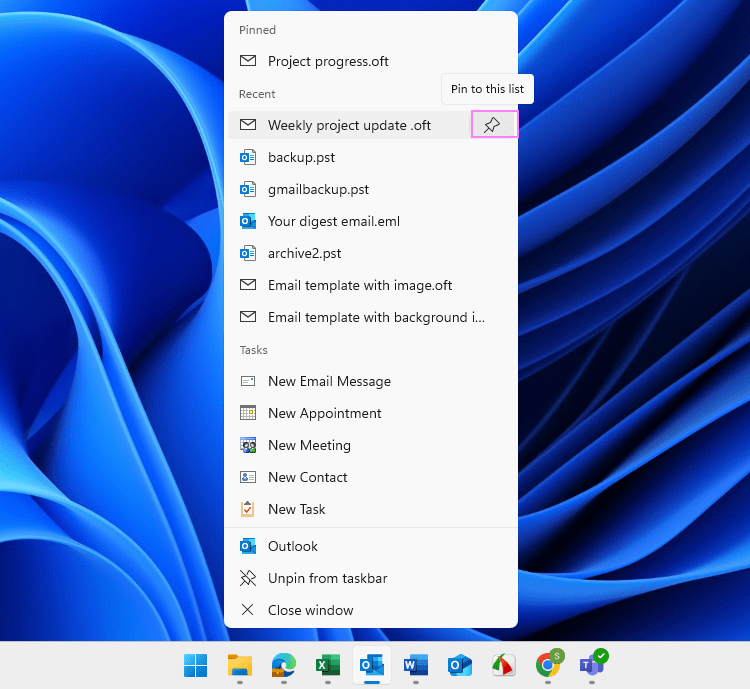Screen dimensions: 750x689
Task: Open the Windows Start button
Action: (196, 665)
